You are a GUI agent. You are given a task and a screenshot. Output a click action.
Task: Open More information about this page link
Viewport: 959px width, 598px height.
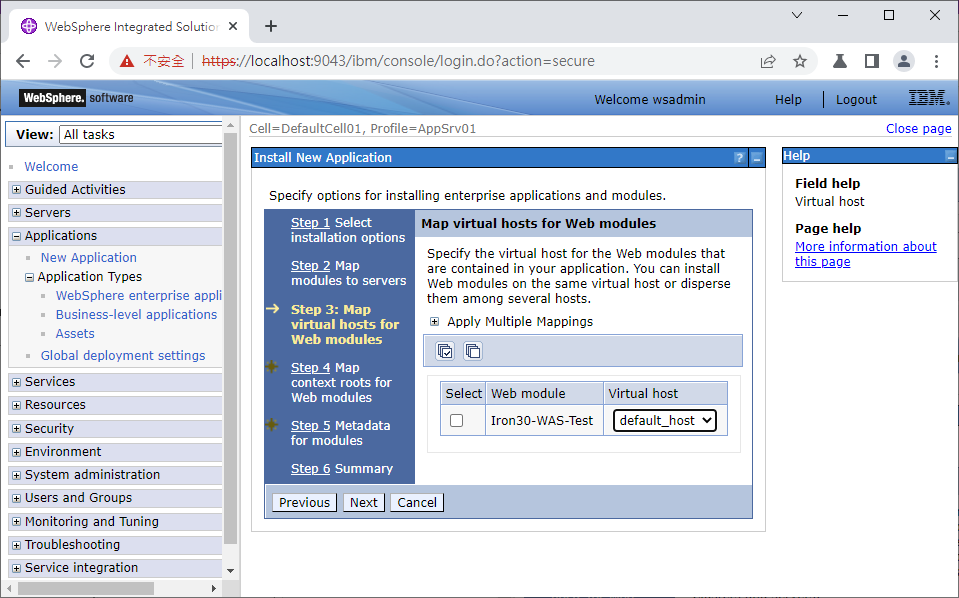pos(865,254)
